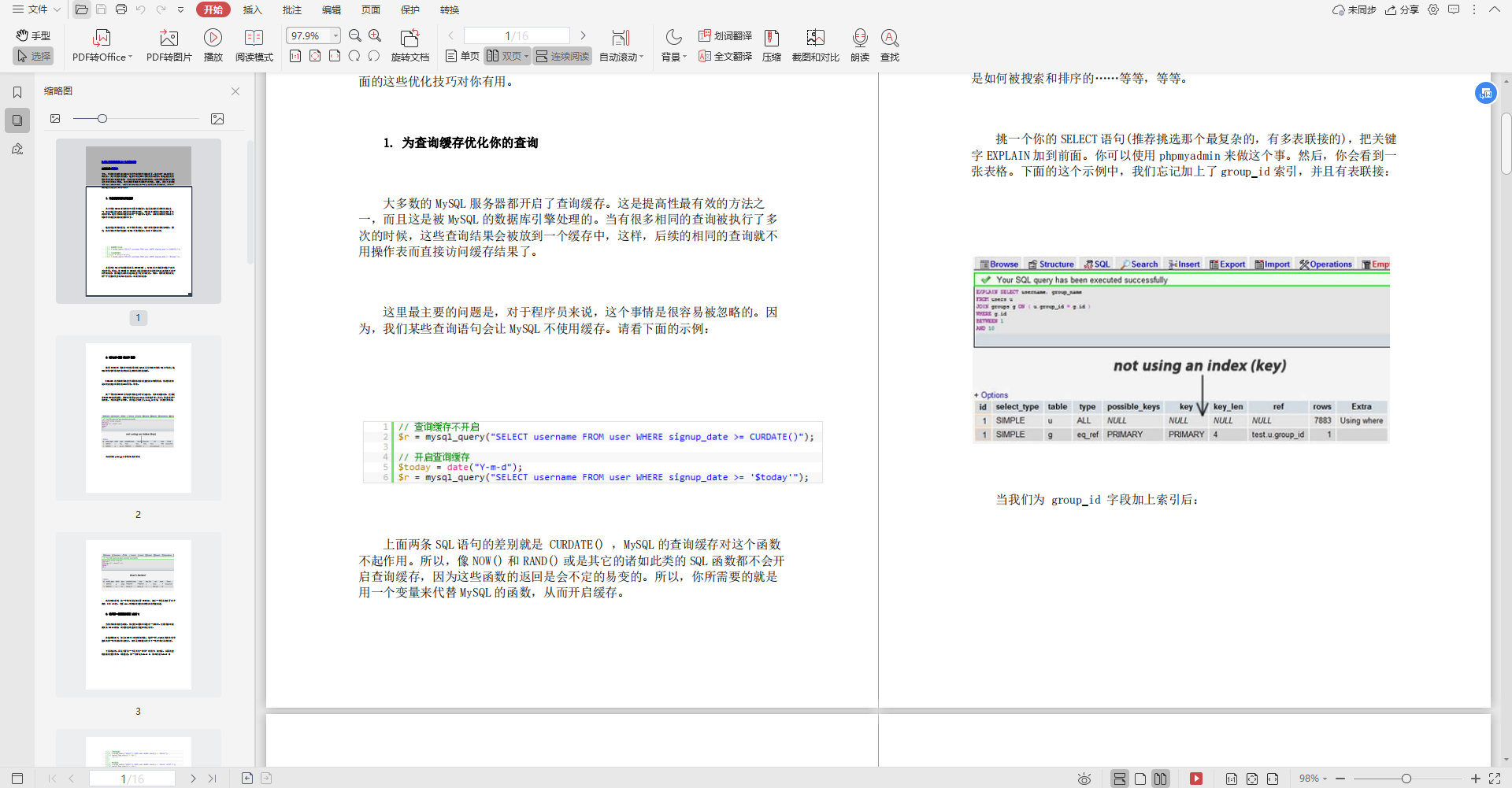The image size is (1512, 788).
Task: Open the 转换 ribbon tab
Action: point(450,9)
